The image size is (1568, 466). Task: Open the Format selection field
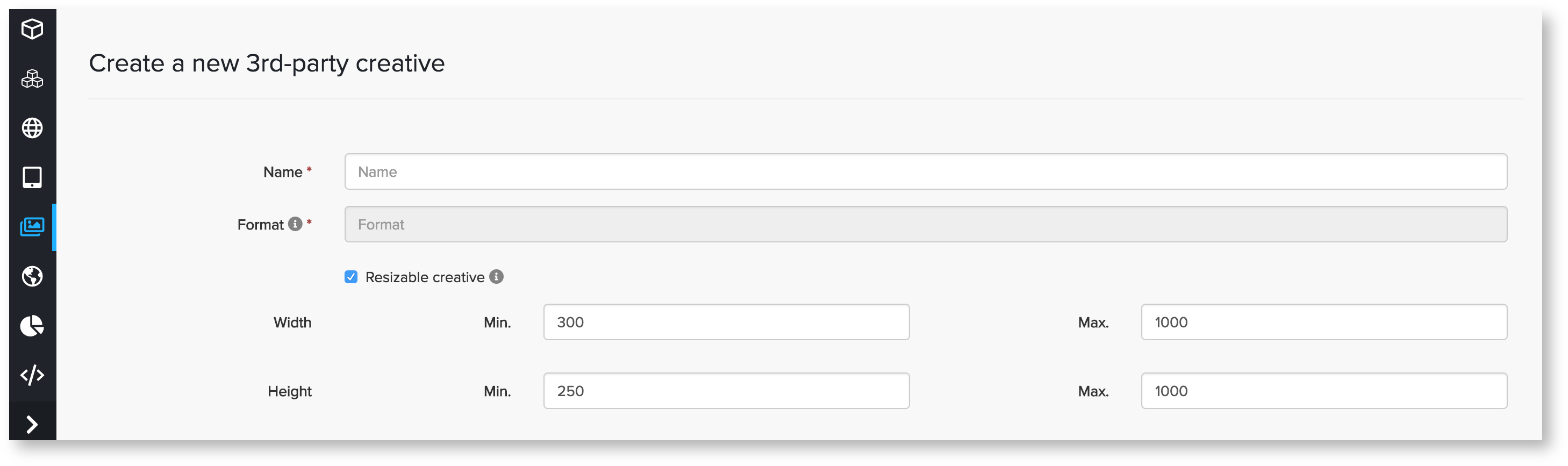(x=925, y=225)
